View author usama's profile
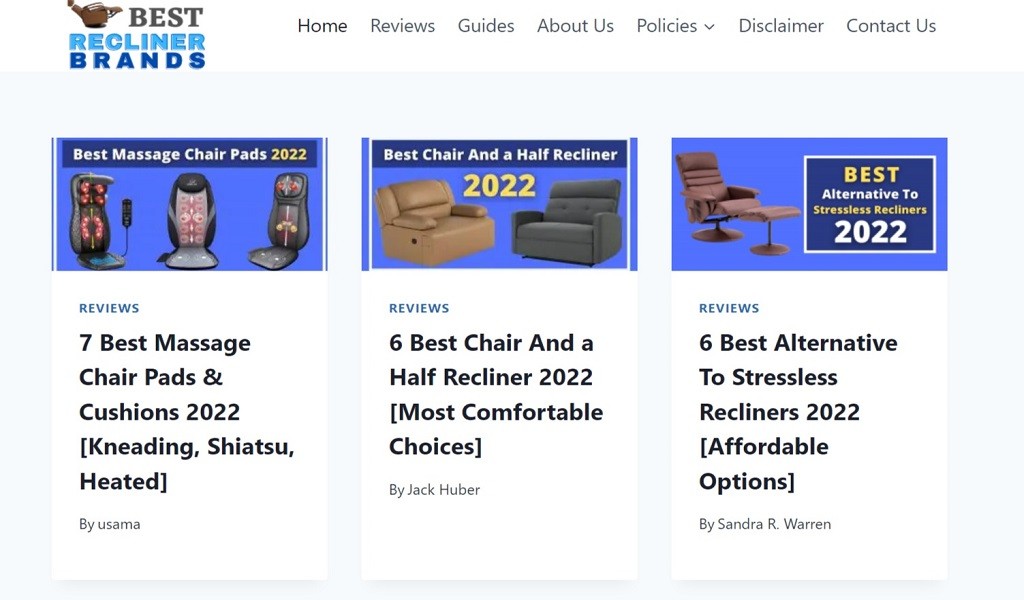 [x=119, y=524]
